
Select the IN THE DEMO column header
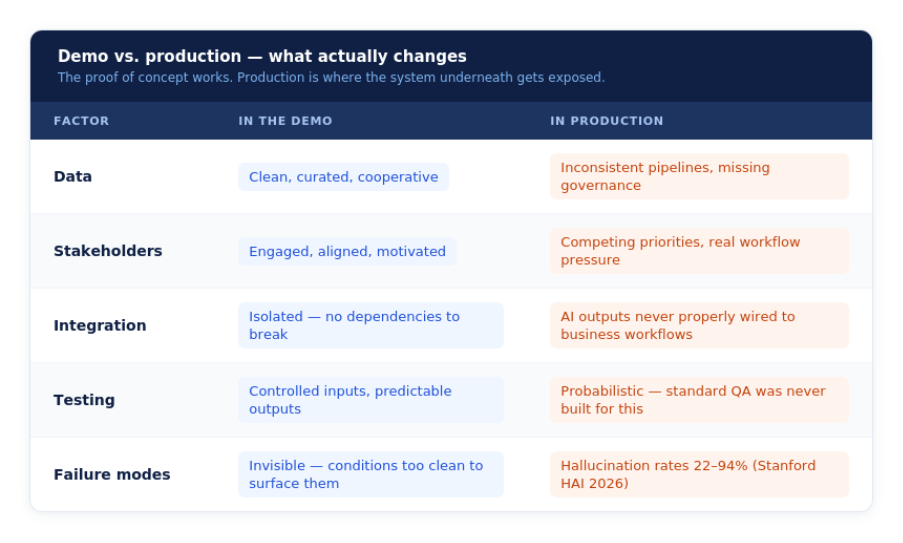point(285,121)
